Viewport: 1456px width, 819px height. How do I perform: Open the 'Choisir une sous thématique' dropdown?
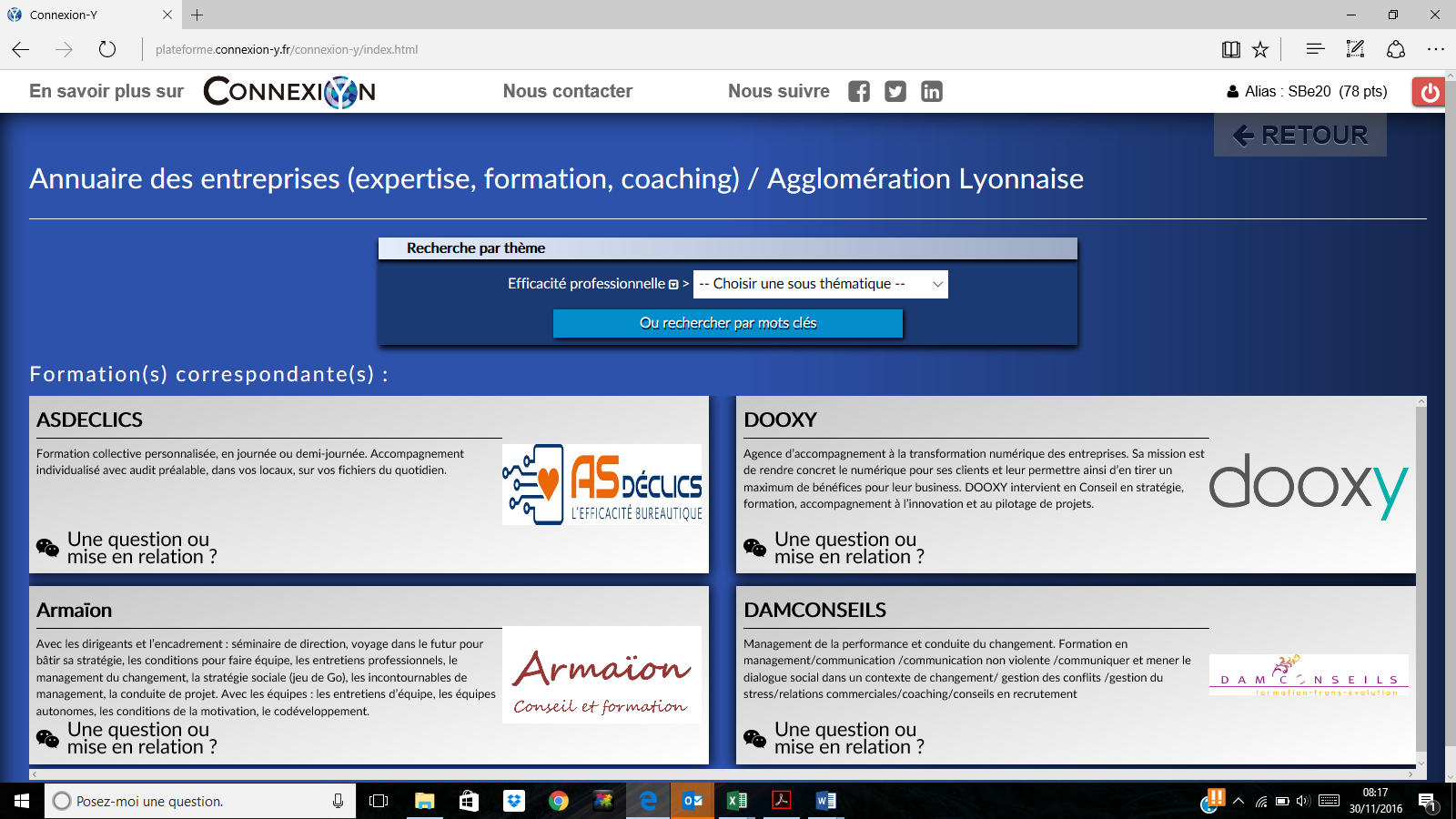click(x=820, y=284)
